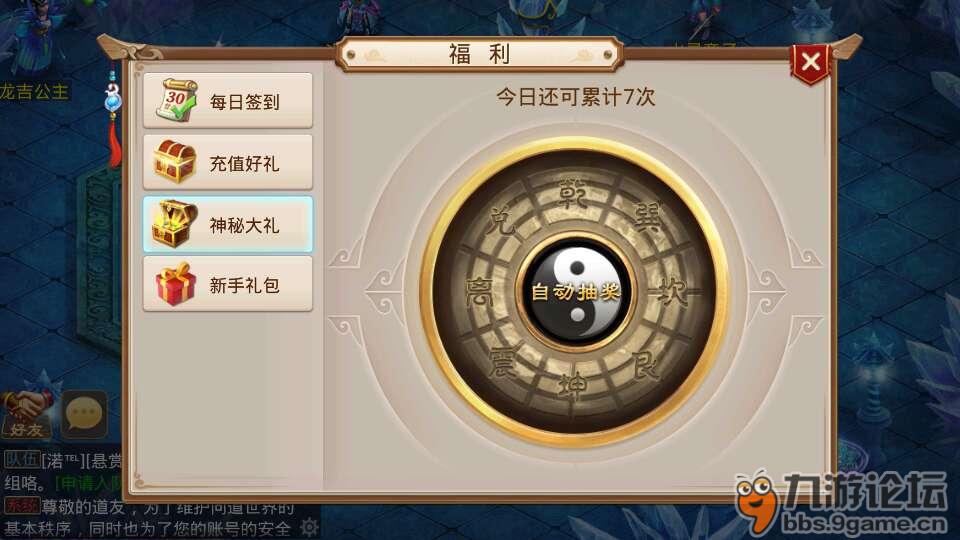Select the 充值好礼 recharge gift tab

pos(228,162)
